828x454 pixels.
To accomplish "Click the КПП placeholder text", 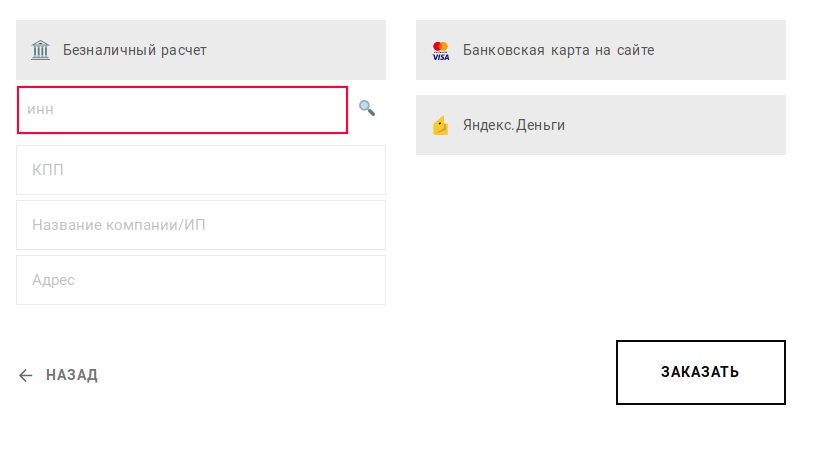I will tap(48, 170).
